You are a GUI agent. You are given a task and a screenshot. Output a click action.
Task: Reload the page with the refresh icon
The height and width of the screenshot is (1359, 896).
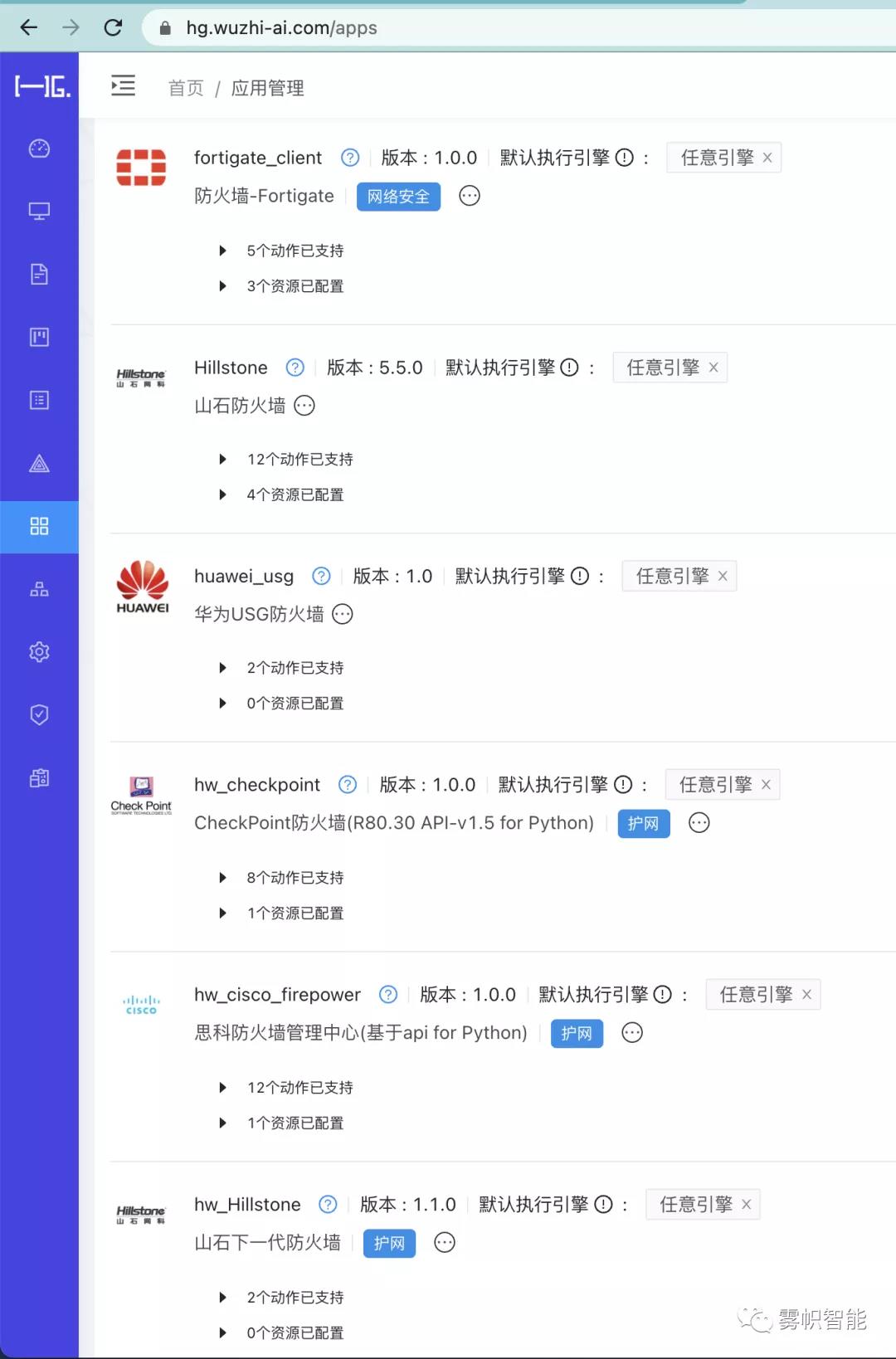[x=114, y=27]
